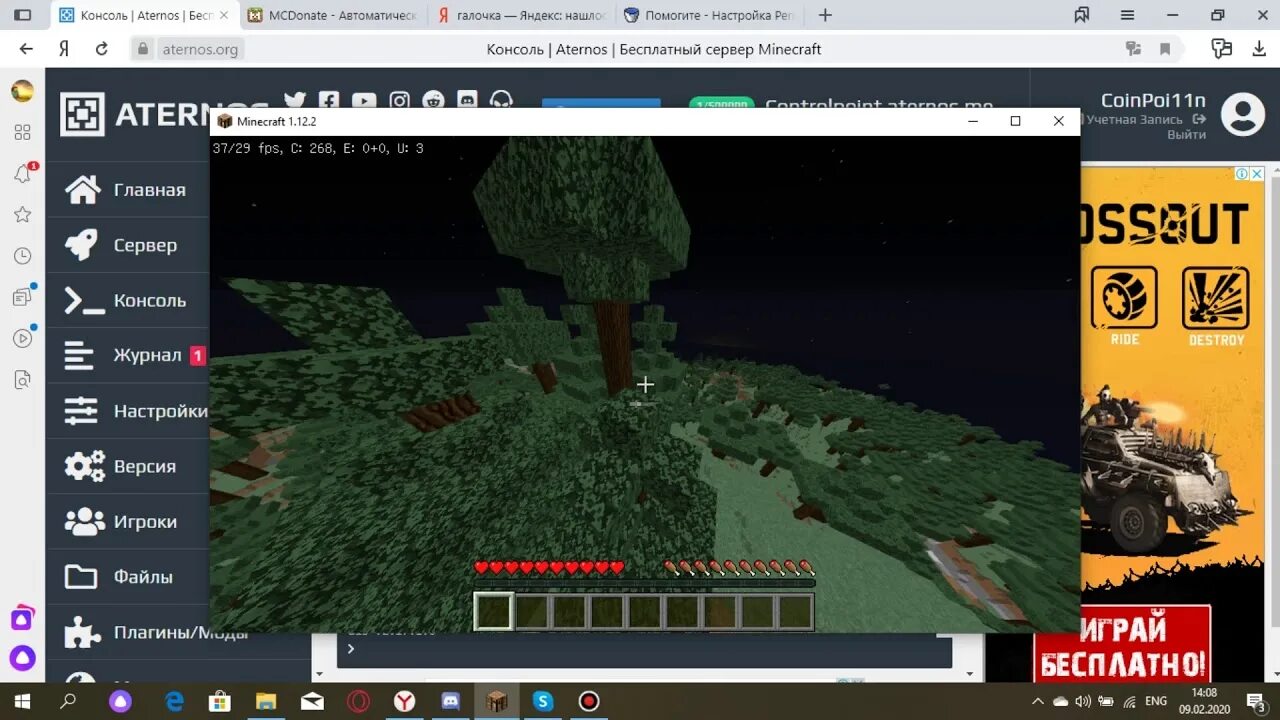Open Microsoft Edge from the taskbar

[x=174, y=701]
